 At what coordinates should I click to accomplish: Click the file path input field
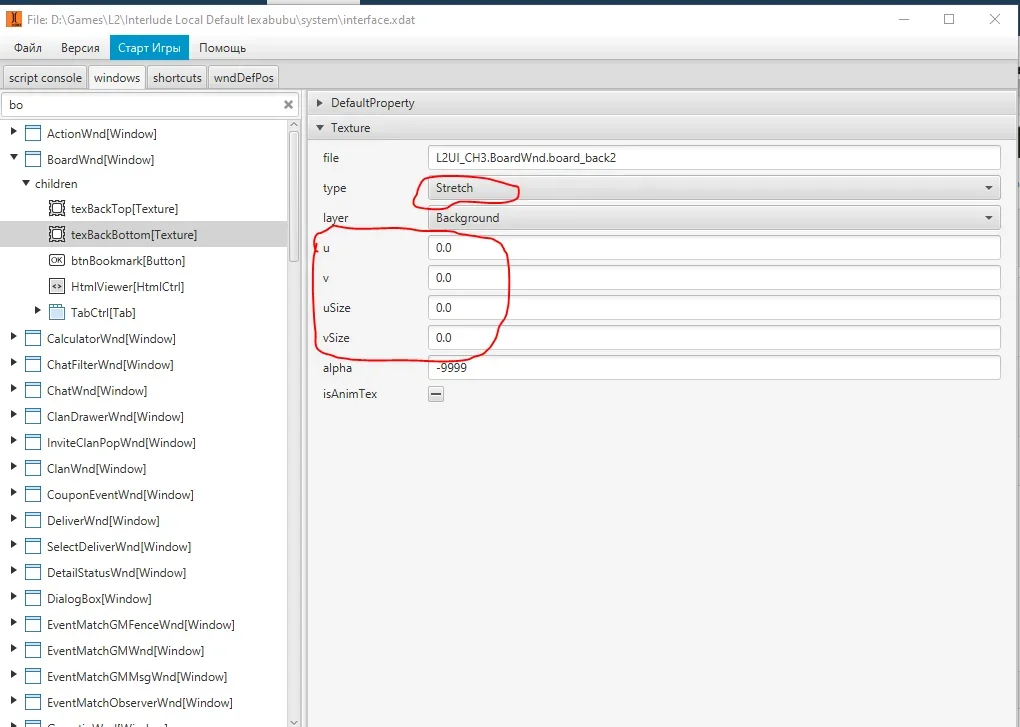coord(714,158)
